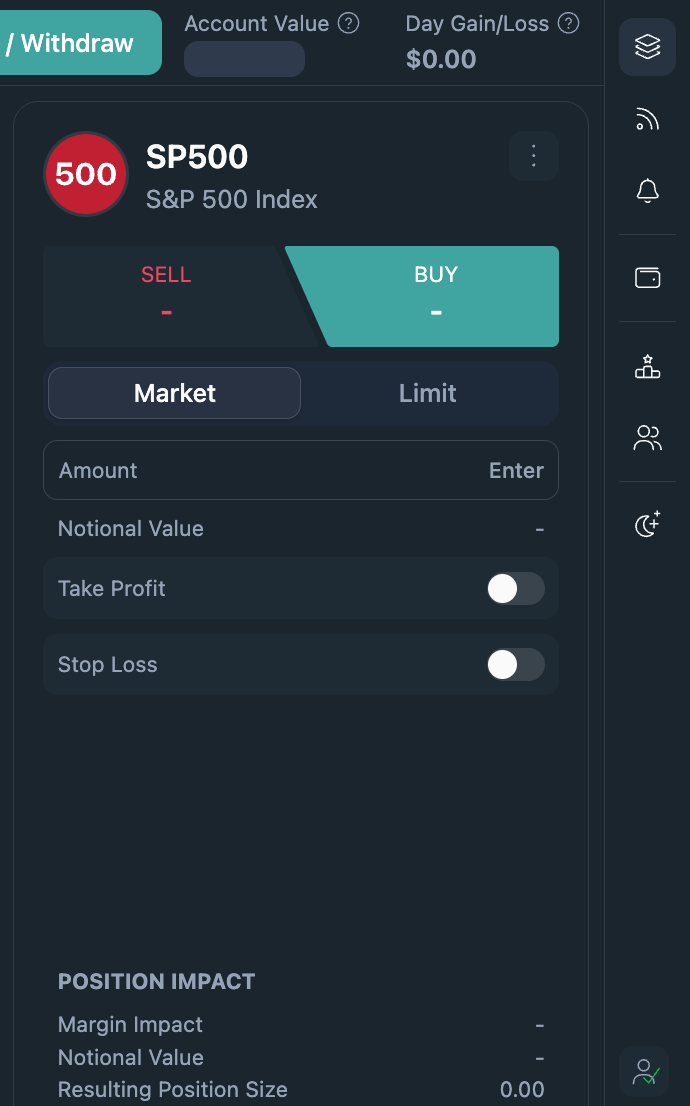Open the SP500 three-dot options menu
690x1106 pixels.
coord(533,156)
